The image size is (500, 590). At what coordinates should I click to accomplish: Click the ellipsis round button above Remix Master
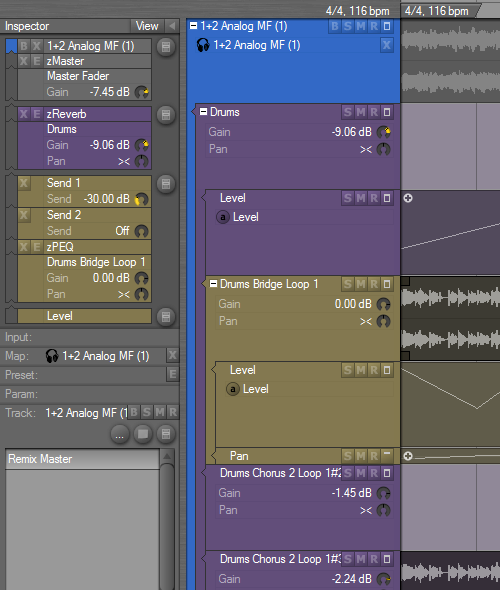click(120, 435)
